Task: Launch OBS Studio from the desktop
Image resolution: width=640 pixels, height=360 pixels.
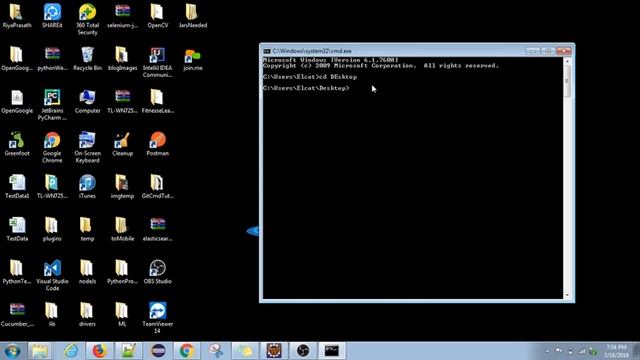Action: coord(158,272)
